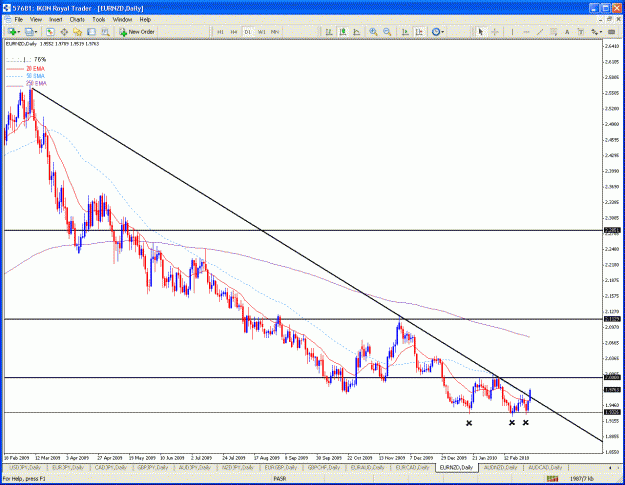Select the Vertical Line drawing tool

point(512,32)
